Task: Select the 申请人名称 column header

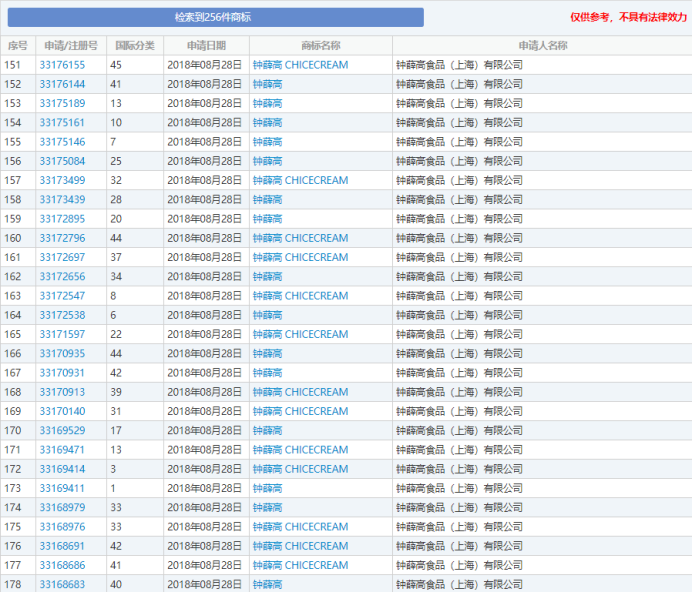Action: (542, 45)
